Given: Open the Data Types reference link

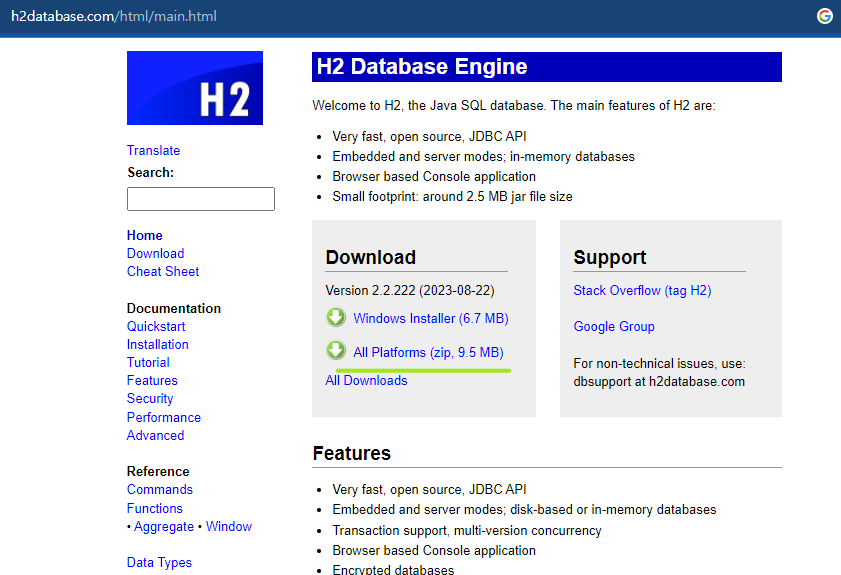Looking at the screenshot, I should [159, 563].
